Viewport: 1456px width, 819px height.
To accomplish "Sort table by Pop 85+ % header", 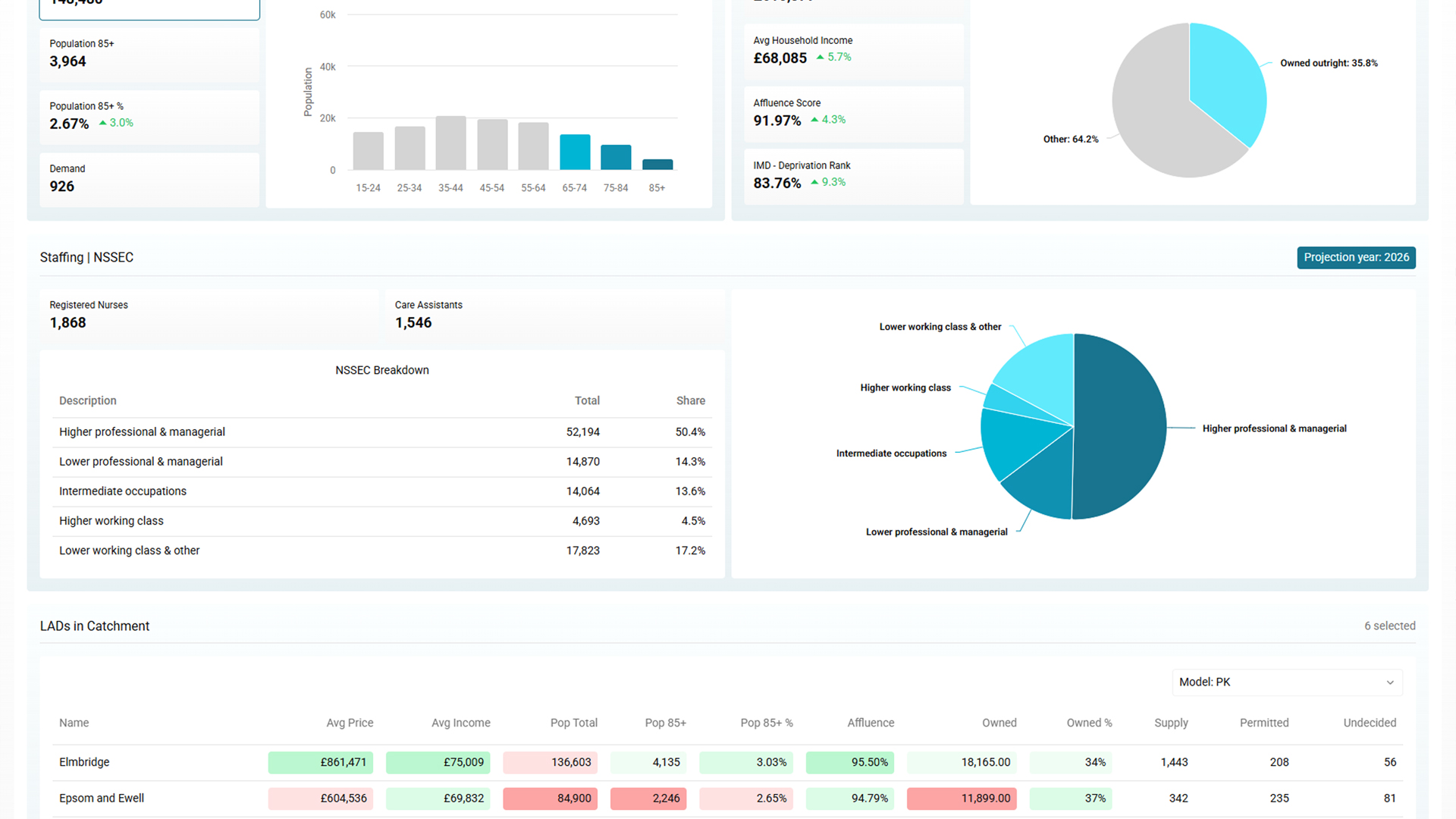I will tap(766, 723).
